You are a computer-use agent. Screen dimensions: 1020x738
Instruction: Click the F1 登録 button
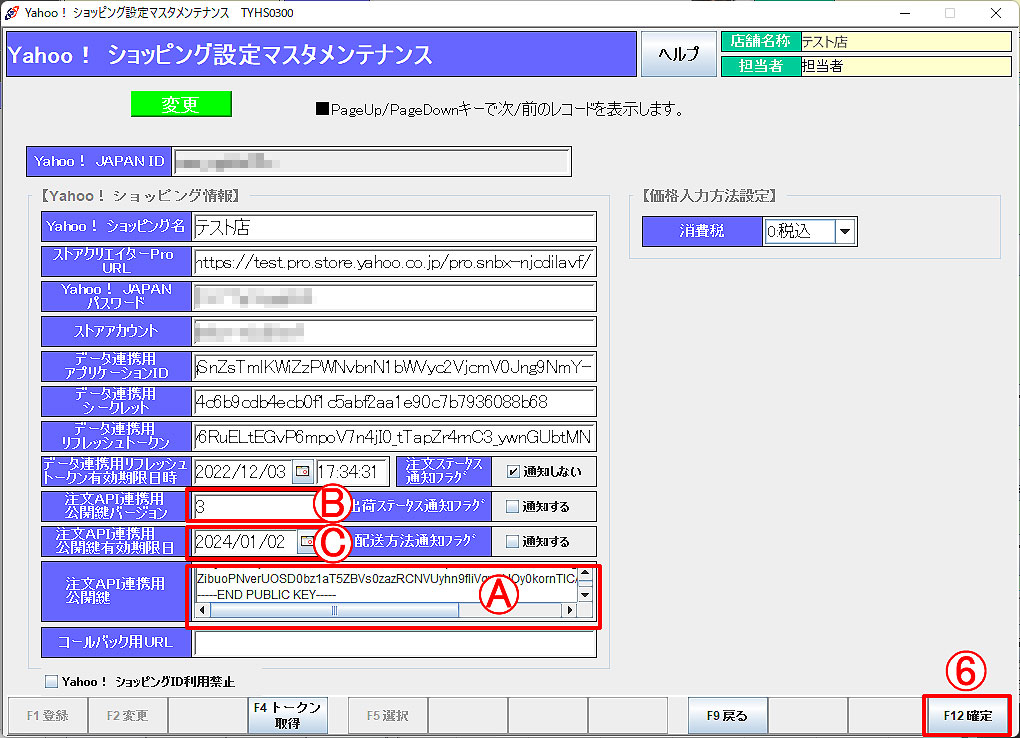(47, 715)
